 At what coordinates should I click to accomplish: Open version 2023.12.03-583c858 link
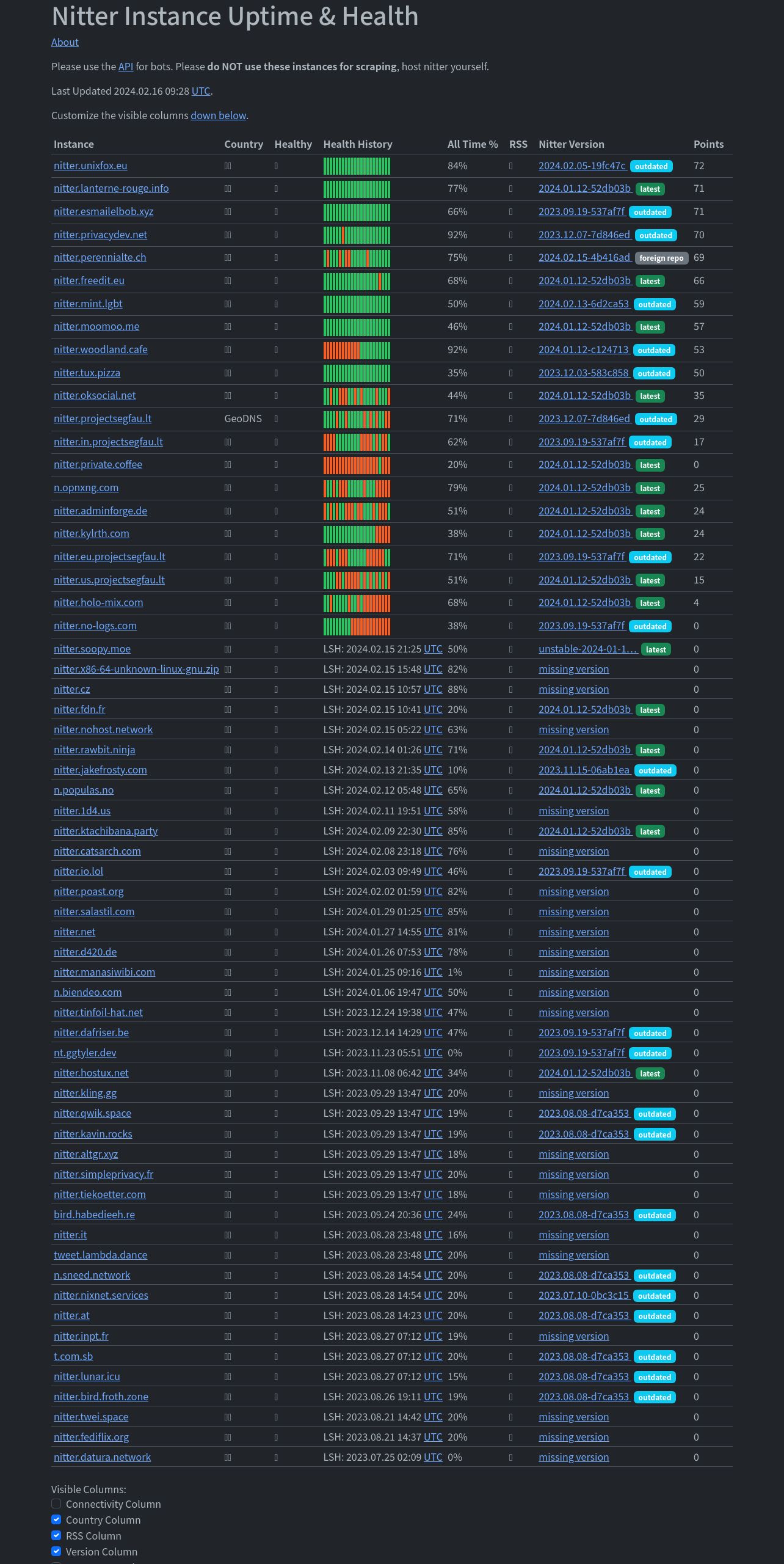tap(583, 373)
